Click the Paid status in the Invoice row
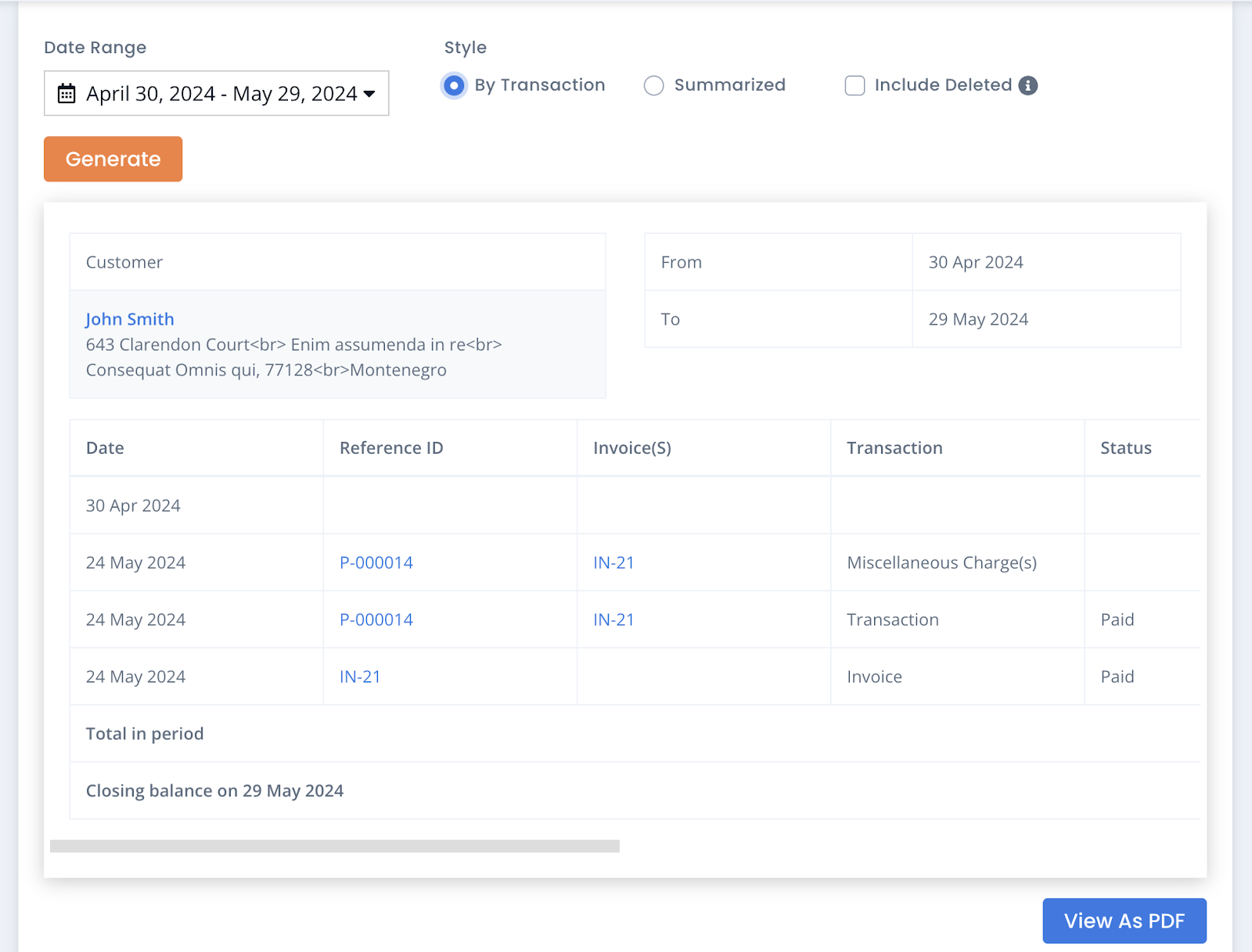This screenshot has width=1252, height=952. [1117, 677]
